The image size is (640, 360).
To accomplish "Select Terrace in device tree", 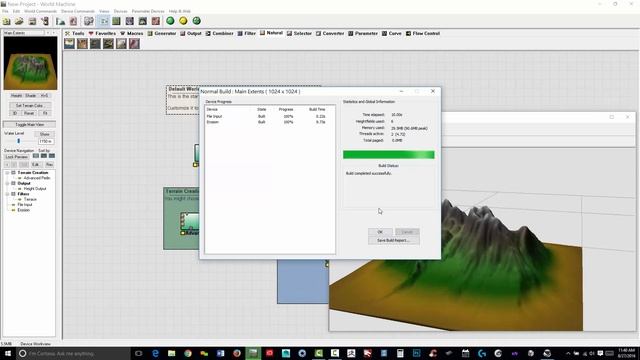I will coord(30,200).
